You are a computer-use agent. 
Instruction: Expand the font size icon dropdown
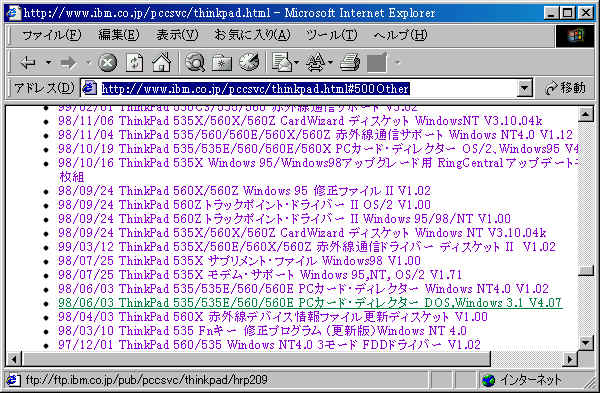[330, 62]
